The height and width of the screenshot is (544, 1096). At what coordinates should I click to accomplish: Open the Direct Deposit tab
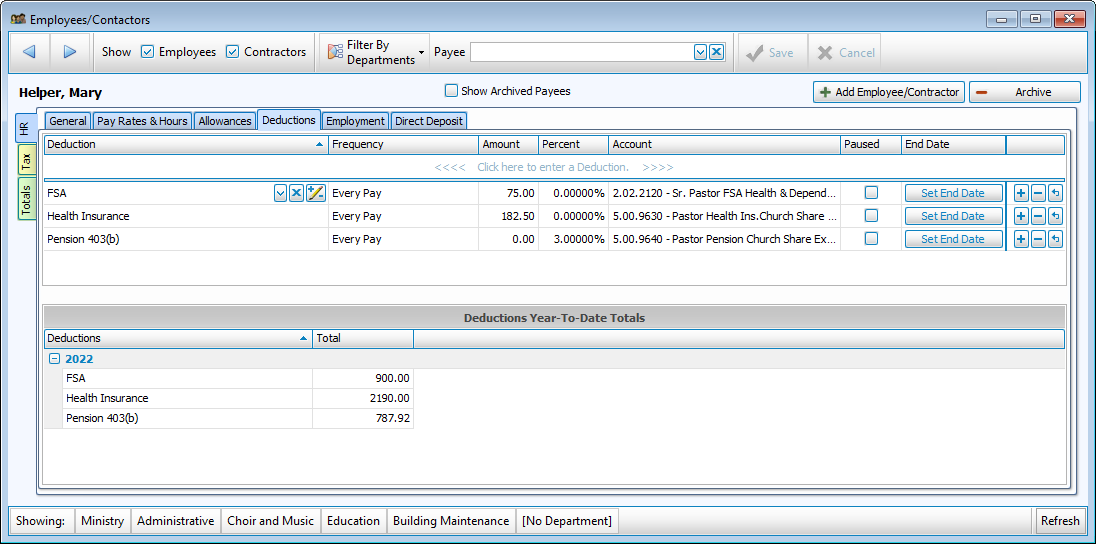(x=429, y=121)
